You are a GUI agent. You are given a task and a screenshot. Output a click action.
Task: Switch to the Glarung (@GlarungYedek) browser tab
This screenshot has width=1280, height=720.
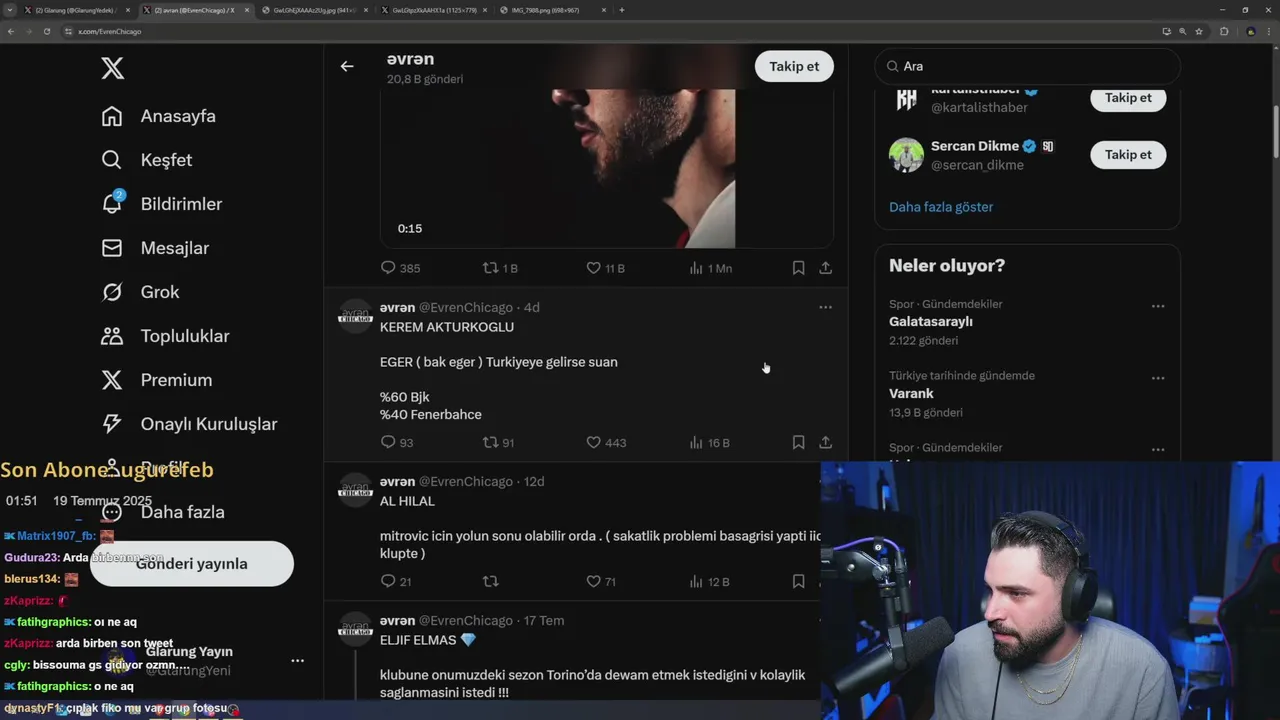pos(76,10)
